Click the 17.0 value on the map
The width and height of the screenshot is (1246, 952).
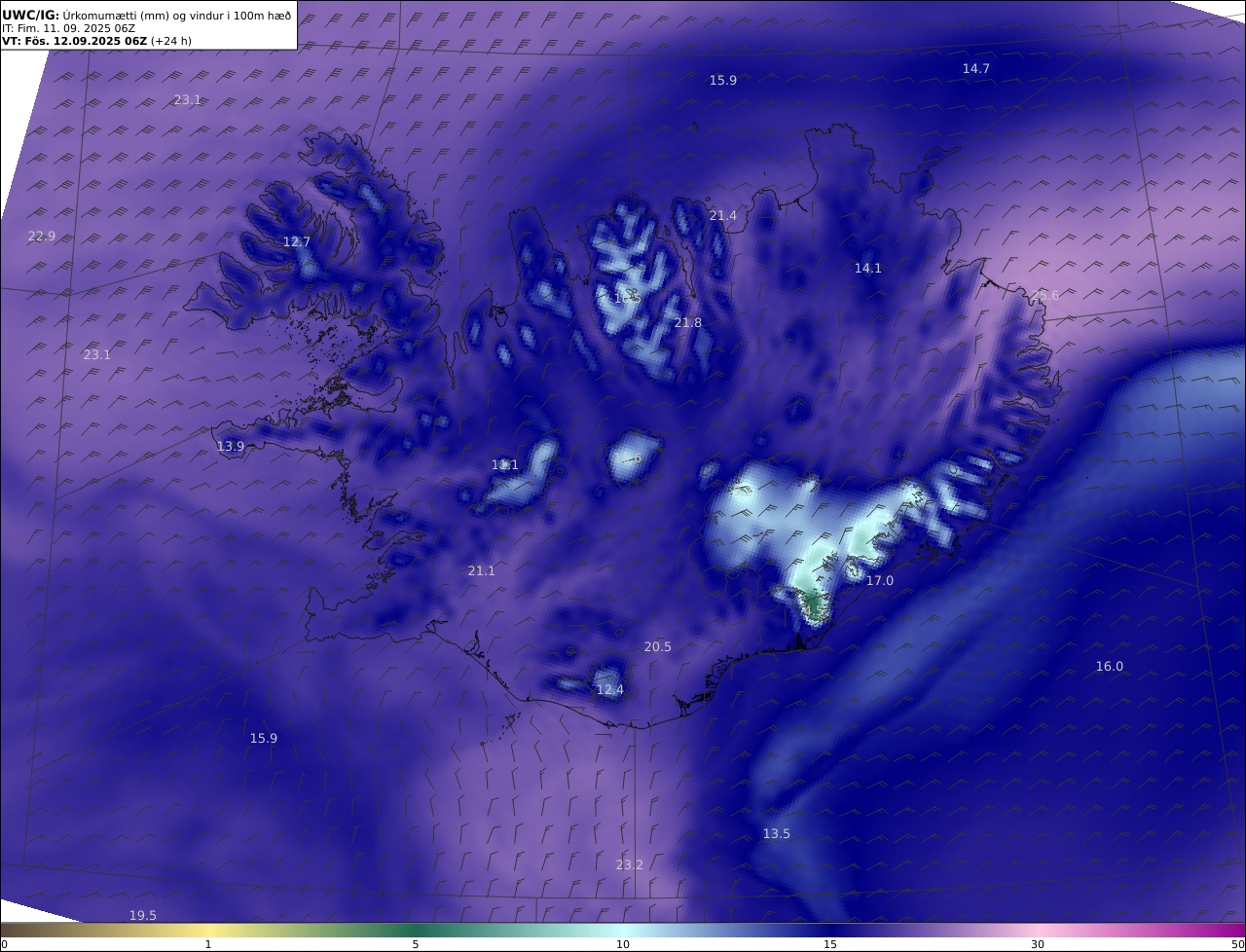click(x=880, y=581)
